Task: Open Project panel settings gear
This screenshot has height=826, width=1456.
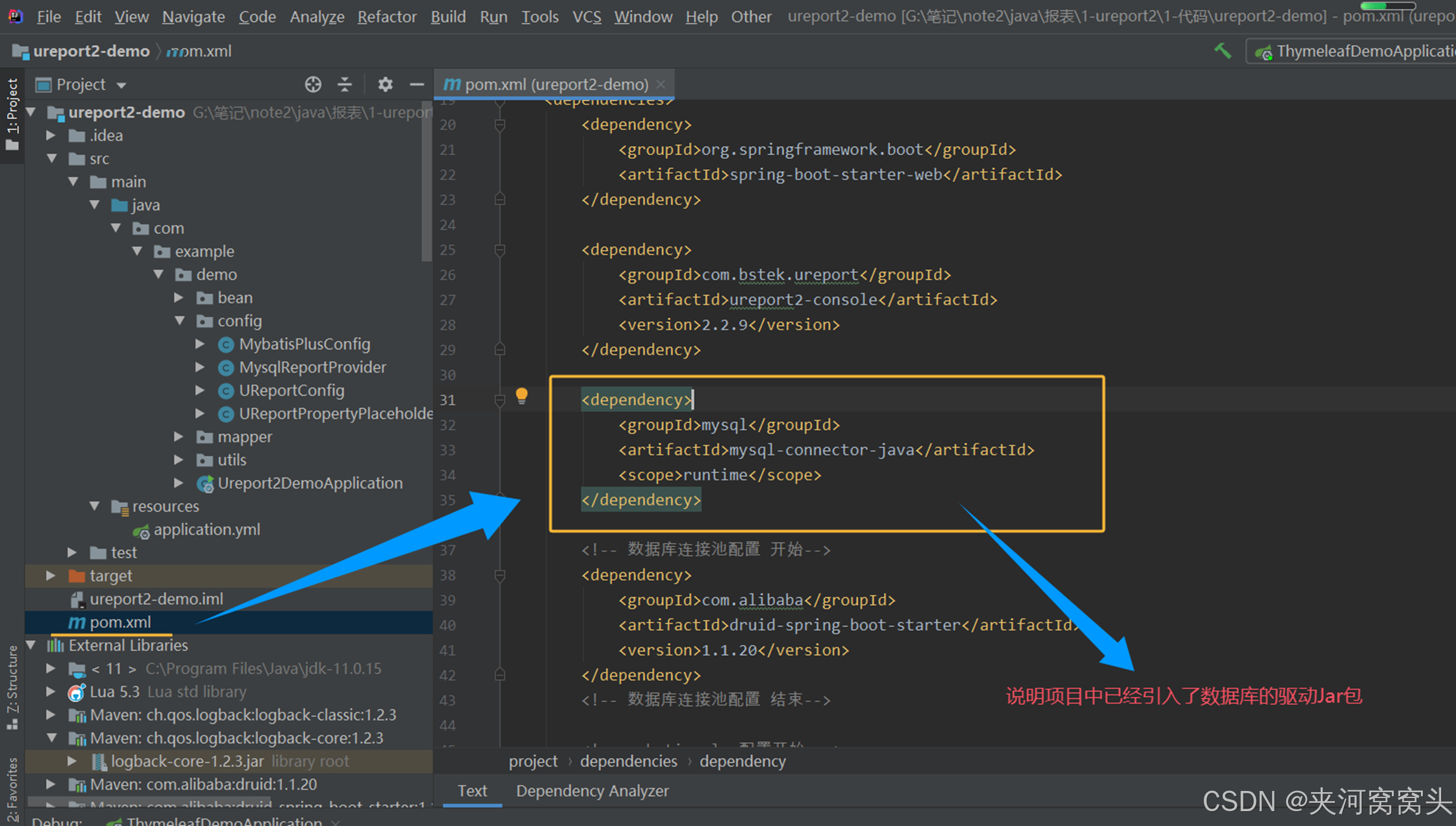Action: pyautogui.click(x=385, y=84)
